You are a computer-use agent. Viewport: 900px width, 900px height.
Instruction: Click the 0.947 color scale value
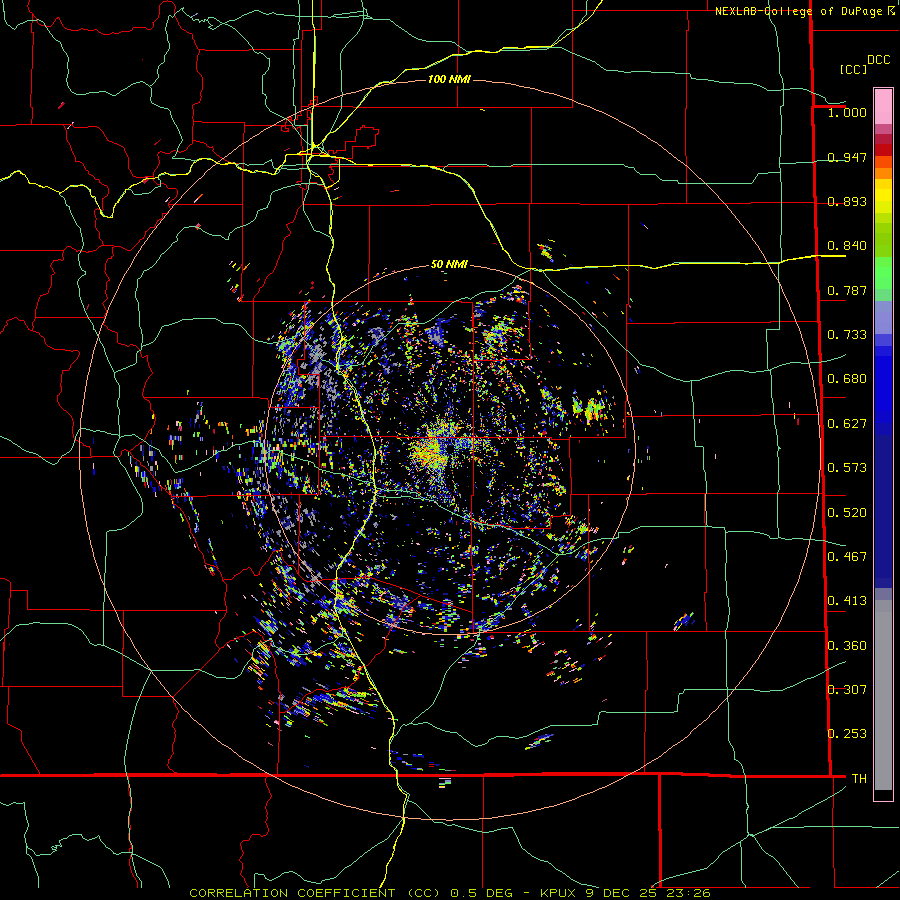tap(847, 157)
